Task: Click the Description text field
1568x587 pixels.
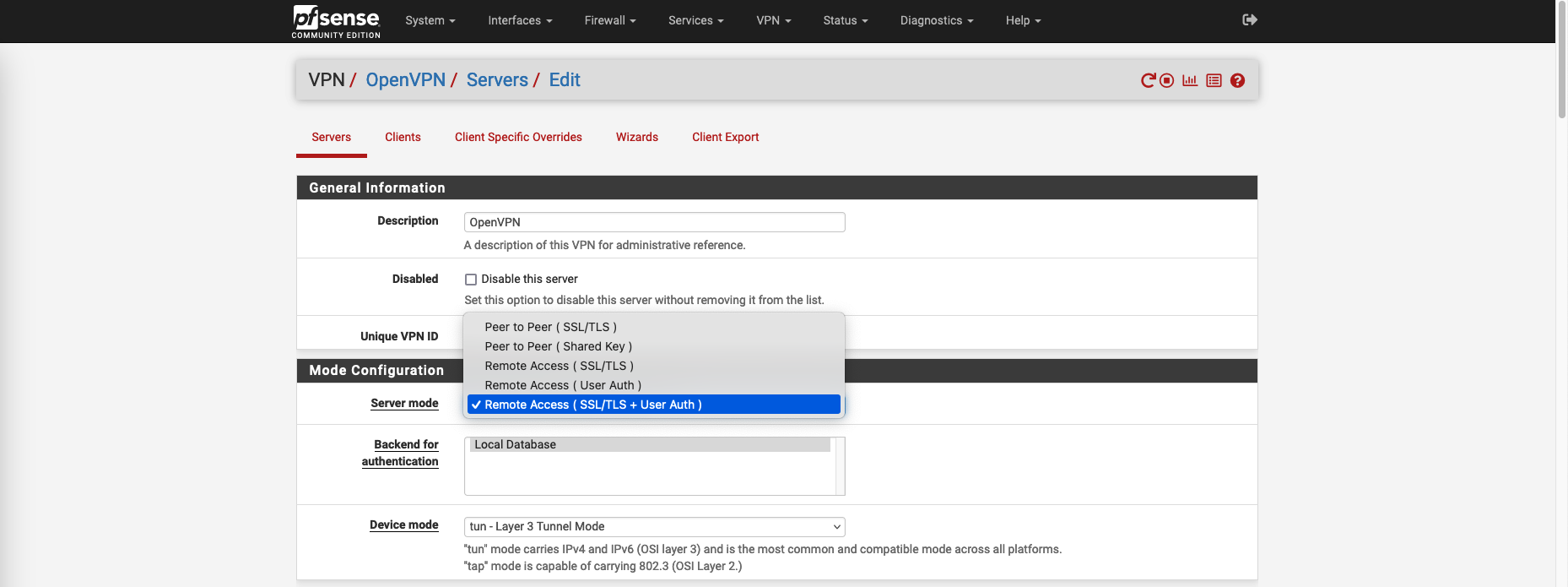Action: 654,222
